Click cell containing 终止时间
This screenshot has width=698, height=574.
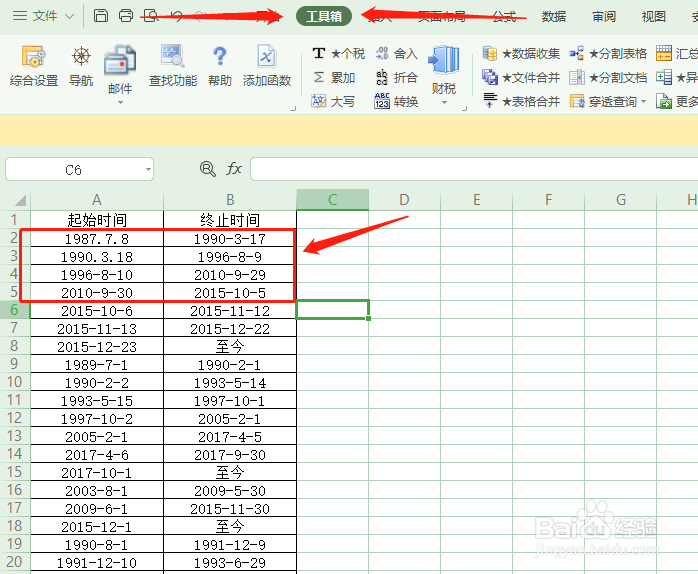[x=230, y=220]
